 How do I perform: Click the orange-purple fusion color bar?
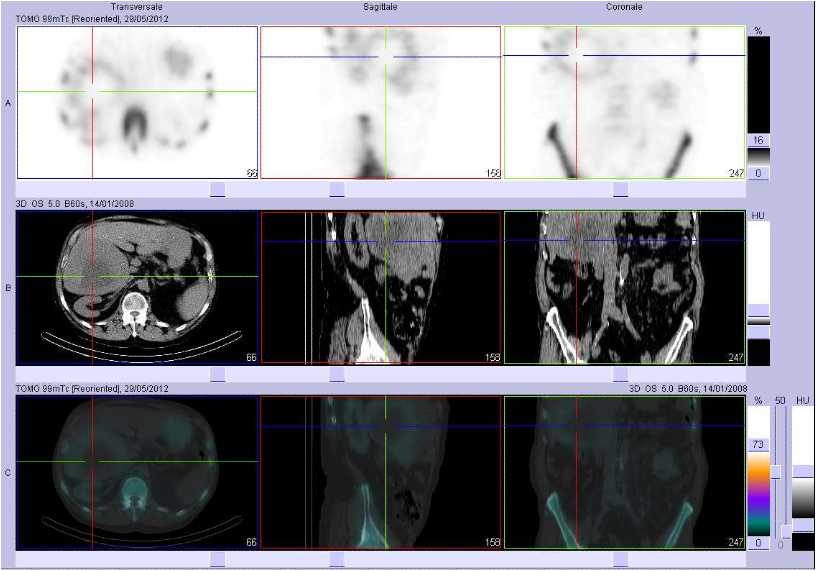758,493
